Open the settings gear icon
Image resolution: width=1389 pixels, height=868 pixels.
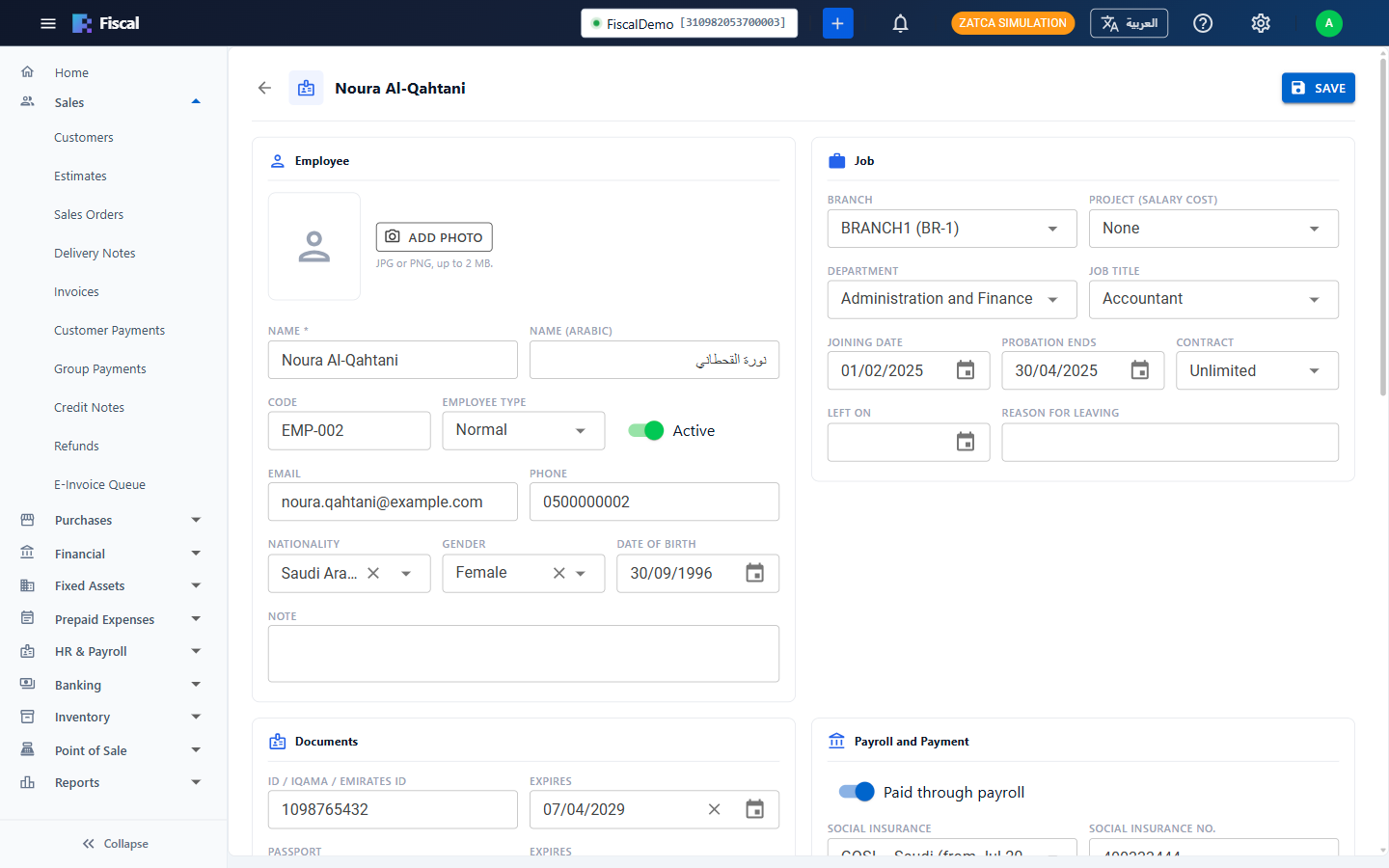(1261, 23)
